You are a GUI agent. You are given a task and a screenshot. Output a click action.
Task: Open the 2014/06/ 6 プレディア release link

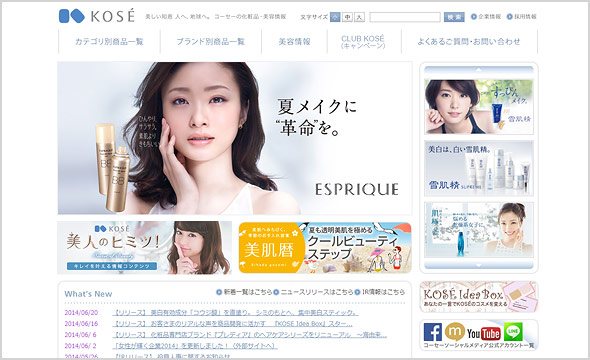249,335
